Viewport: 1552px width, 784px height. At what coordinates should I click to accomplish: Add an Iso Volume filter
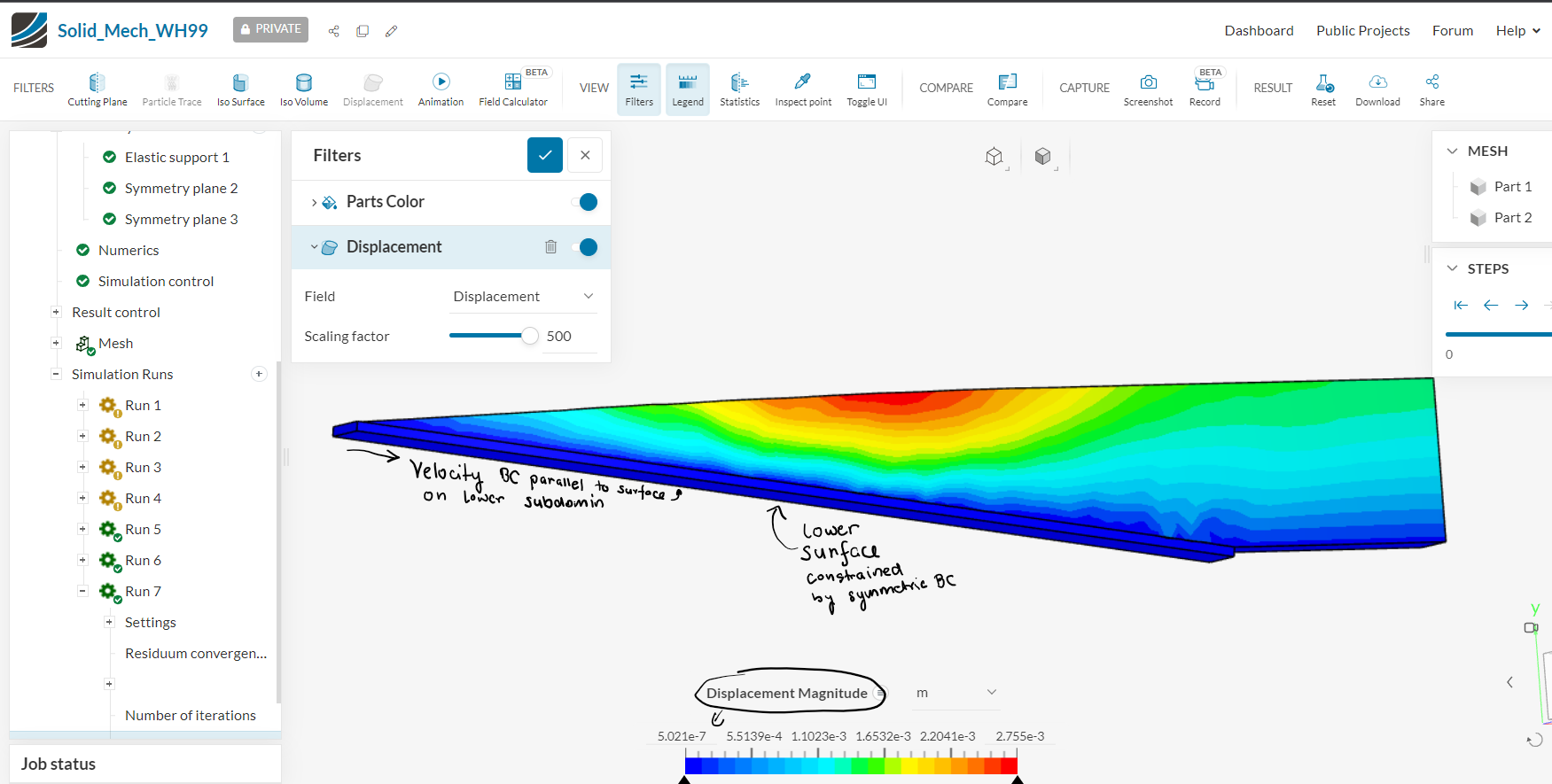pos(304,89)
